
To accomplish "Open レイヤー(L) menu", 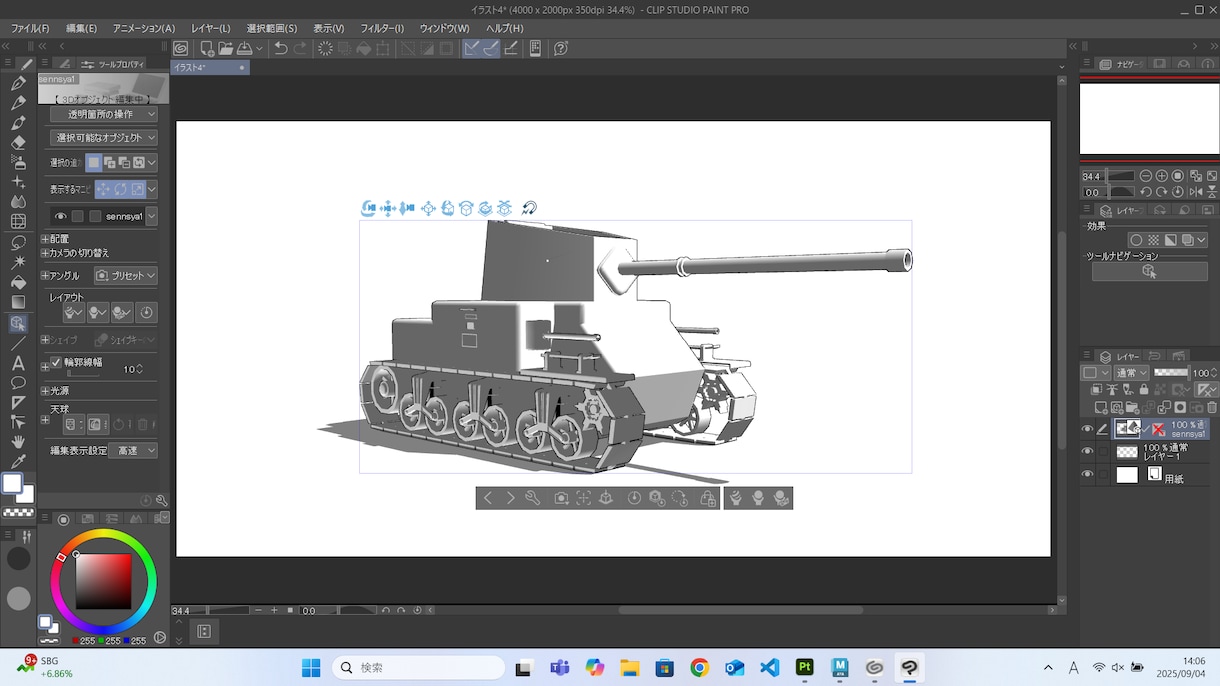I will tap(210, 28).
